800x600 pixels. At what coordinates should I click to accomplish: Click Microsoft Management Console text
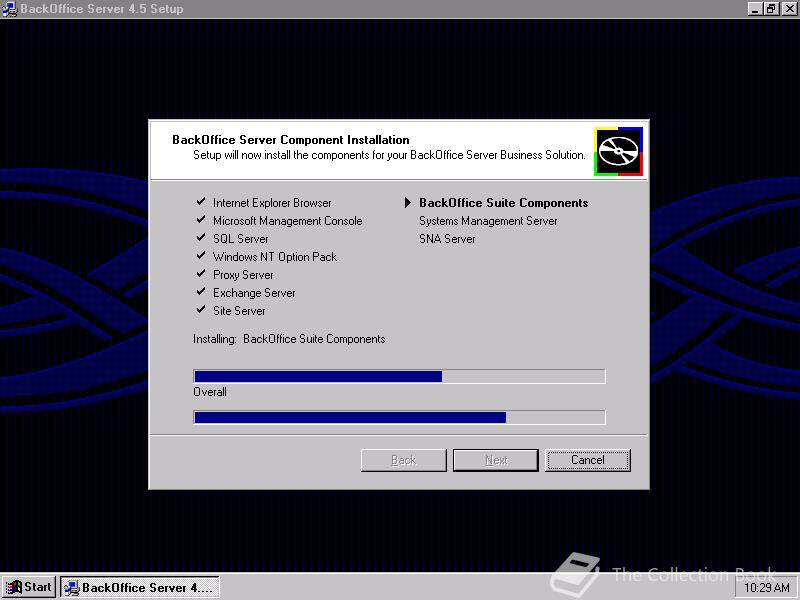(x=288, y=221)
